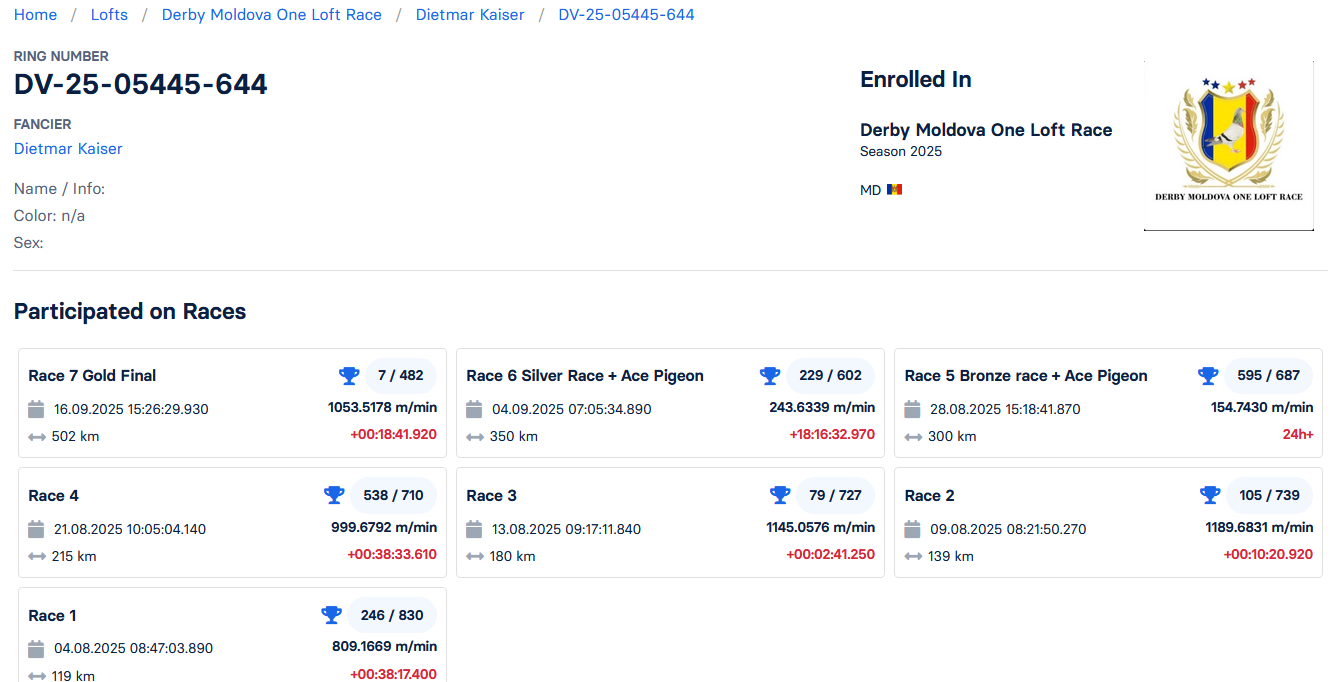Image resolution: width=1334 pixels, height=682 pixels.
Task: Click the distance arrows icon beside 350 km
Action: [475, 437]
